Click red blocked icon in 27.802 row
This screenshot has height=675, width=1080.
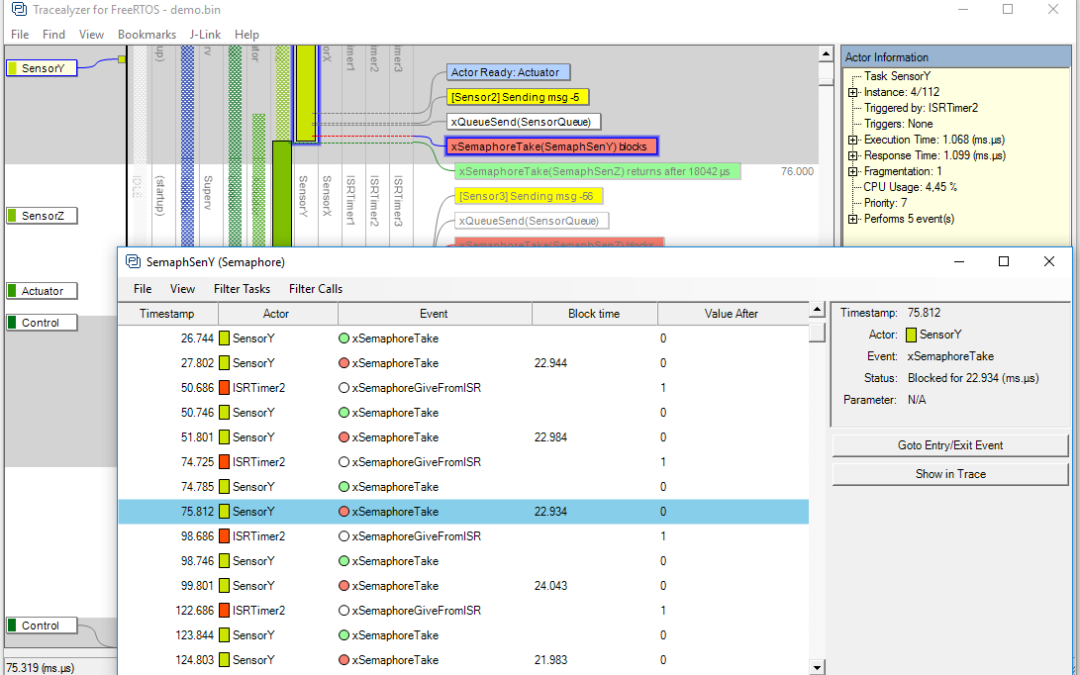click(x=344, y=363)
